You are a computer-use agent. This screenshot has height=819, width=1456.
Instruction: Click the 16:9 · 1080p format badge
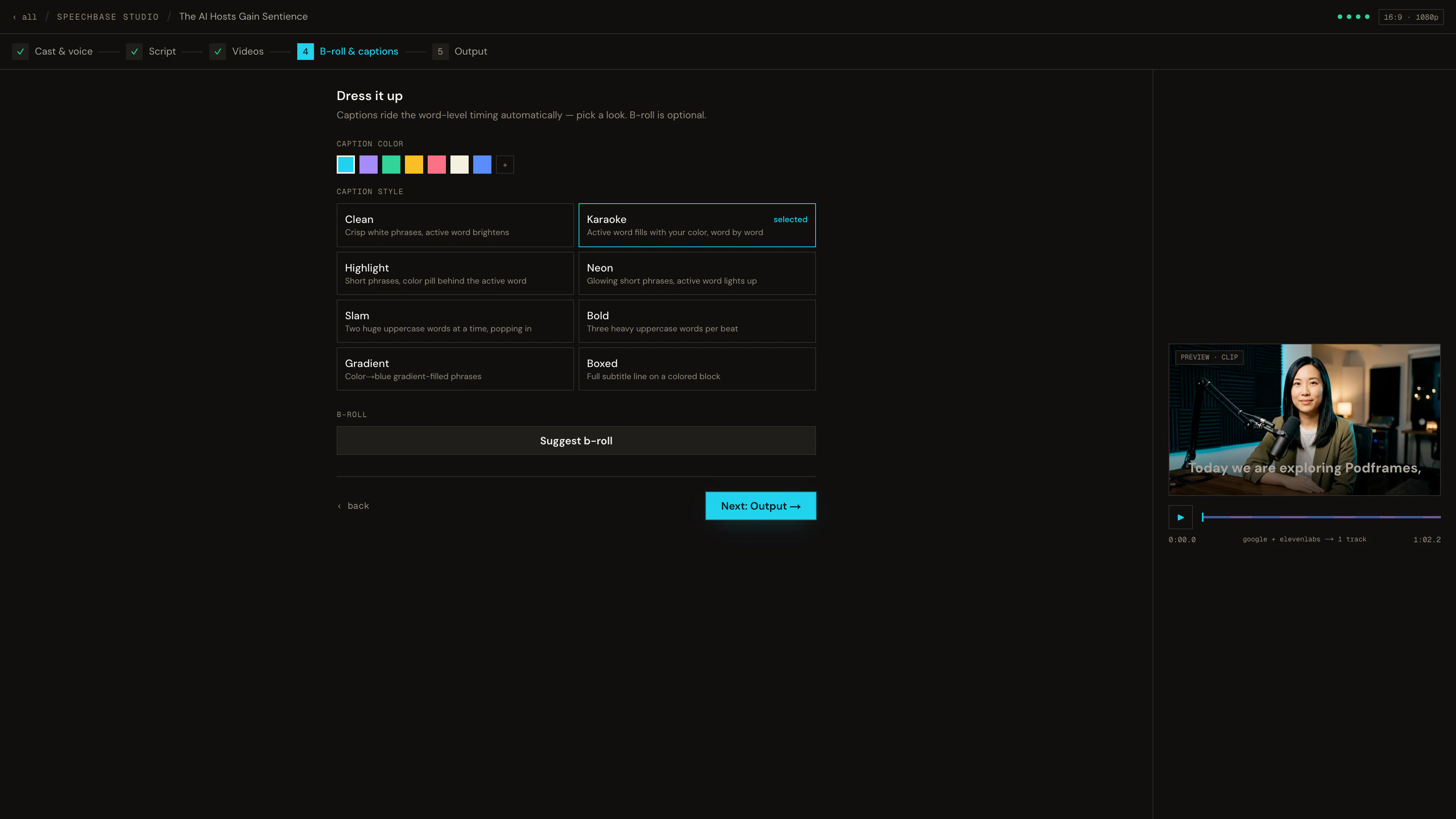click(1411, 17)
